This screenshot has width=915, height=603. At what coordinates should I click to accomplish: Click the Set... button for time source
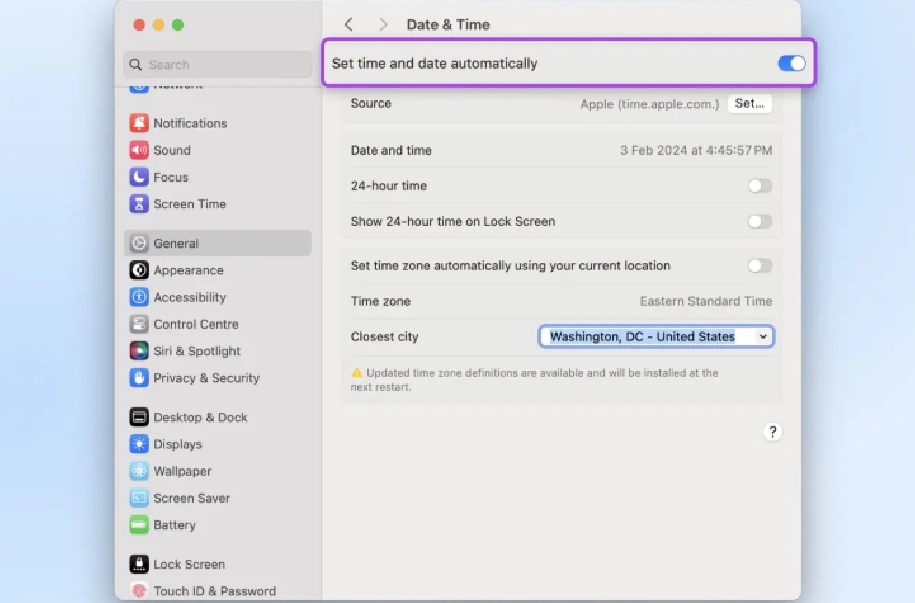coord(749,103)
